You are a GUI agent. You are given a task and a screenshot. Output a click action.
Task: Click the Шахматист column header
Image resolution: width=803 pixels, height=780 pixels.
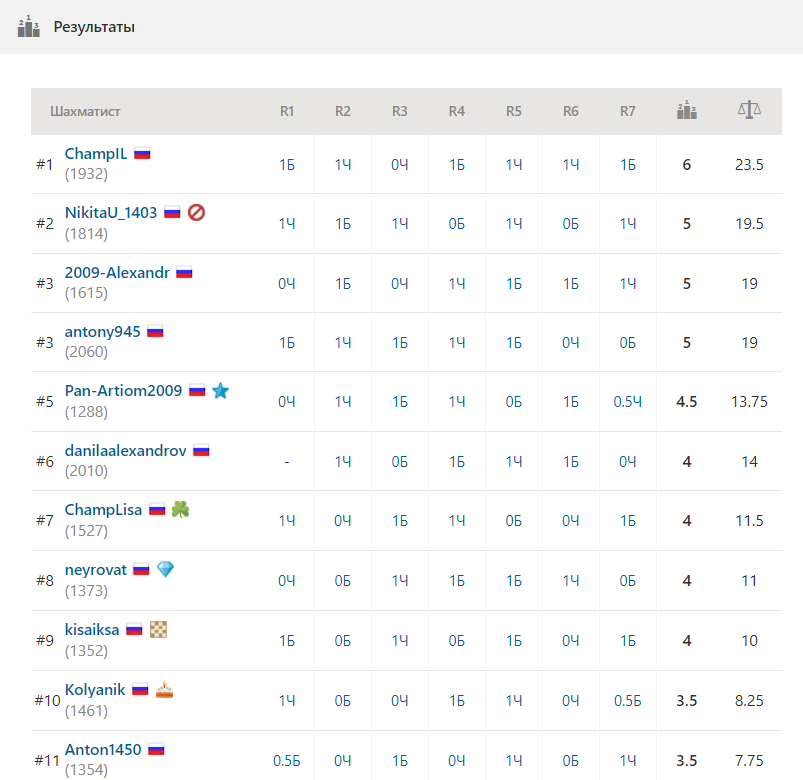85,111
